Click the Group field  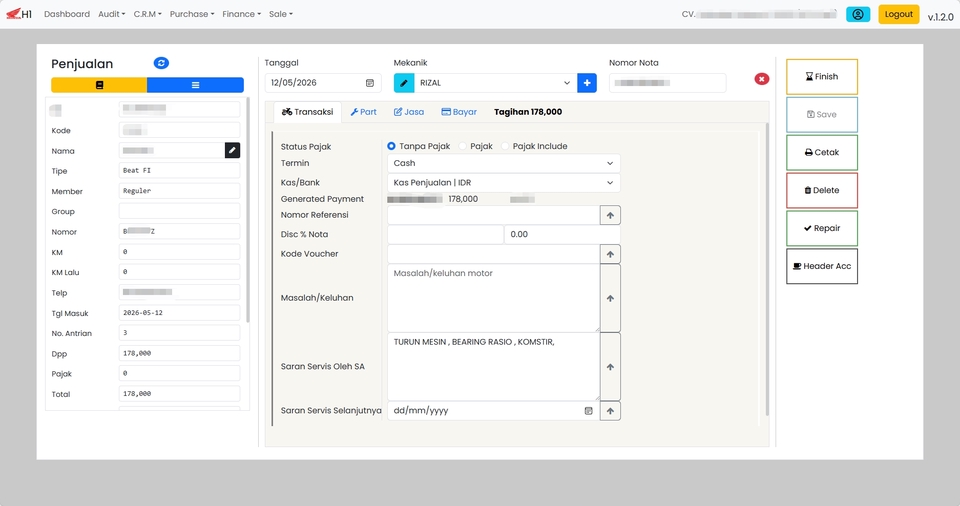[179, 211]
